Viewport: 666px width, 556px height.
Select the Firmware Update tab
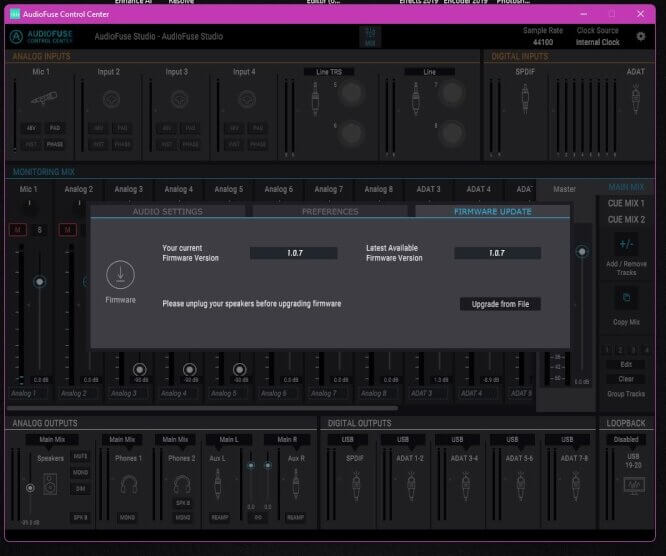(493, 212)
